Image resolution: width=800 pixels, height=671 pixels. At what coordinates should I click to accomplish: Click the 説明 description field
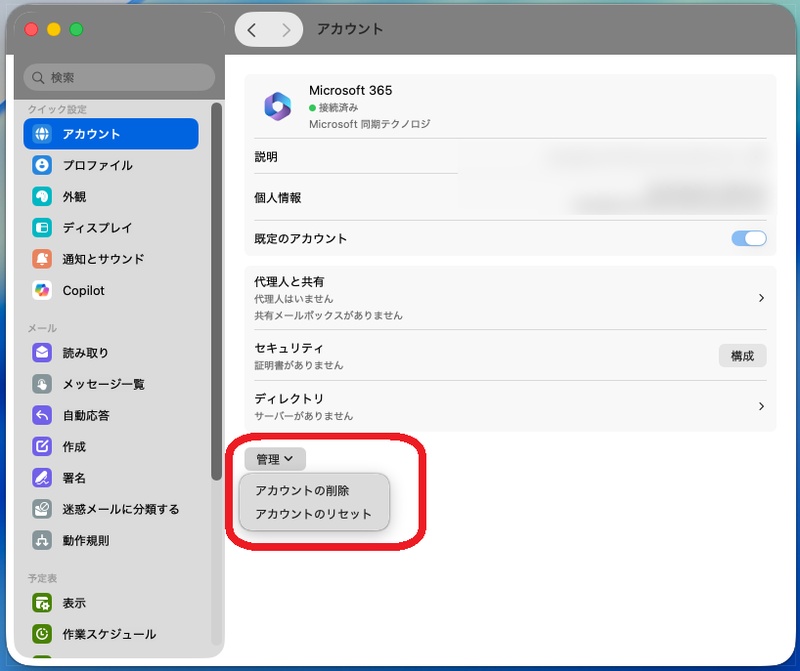[x=510, y=157]
